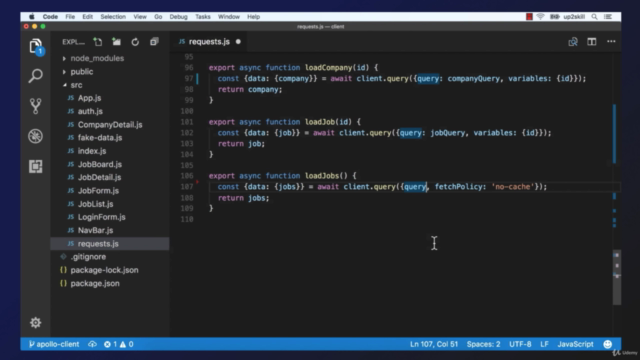Open the Source Control view
The height and width of the screenshot is (360, 640).
pos(36,106)
